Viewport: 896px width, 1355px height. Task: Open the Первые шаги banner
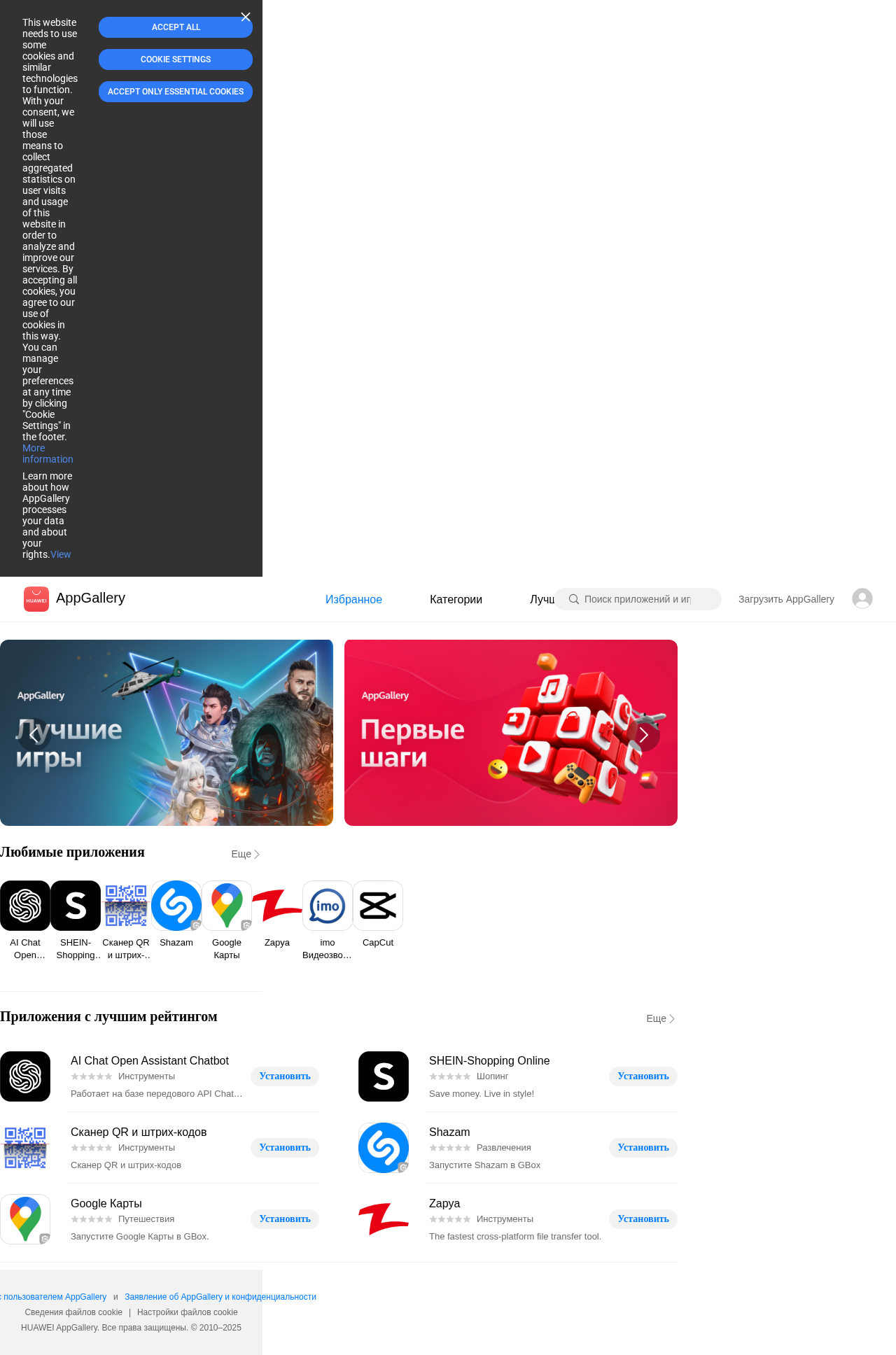pos(511,733)
